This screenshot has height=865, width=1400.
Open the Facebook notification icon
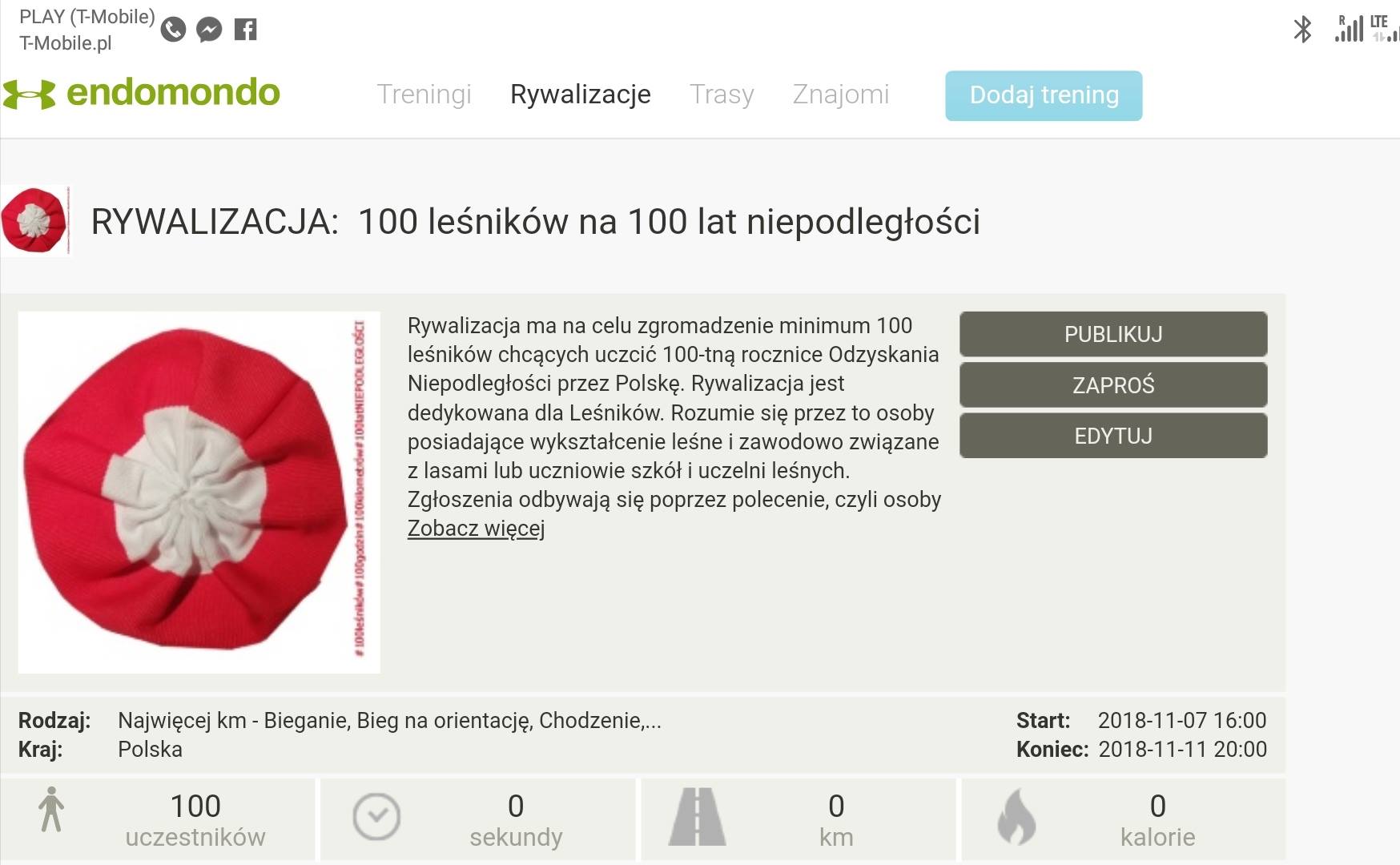245,30
